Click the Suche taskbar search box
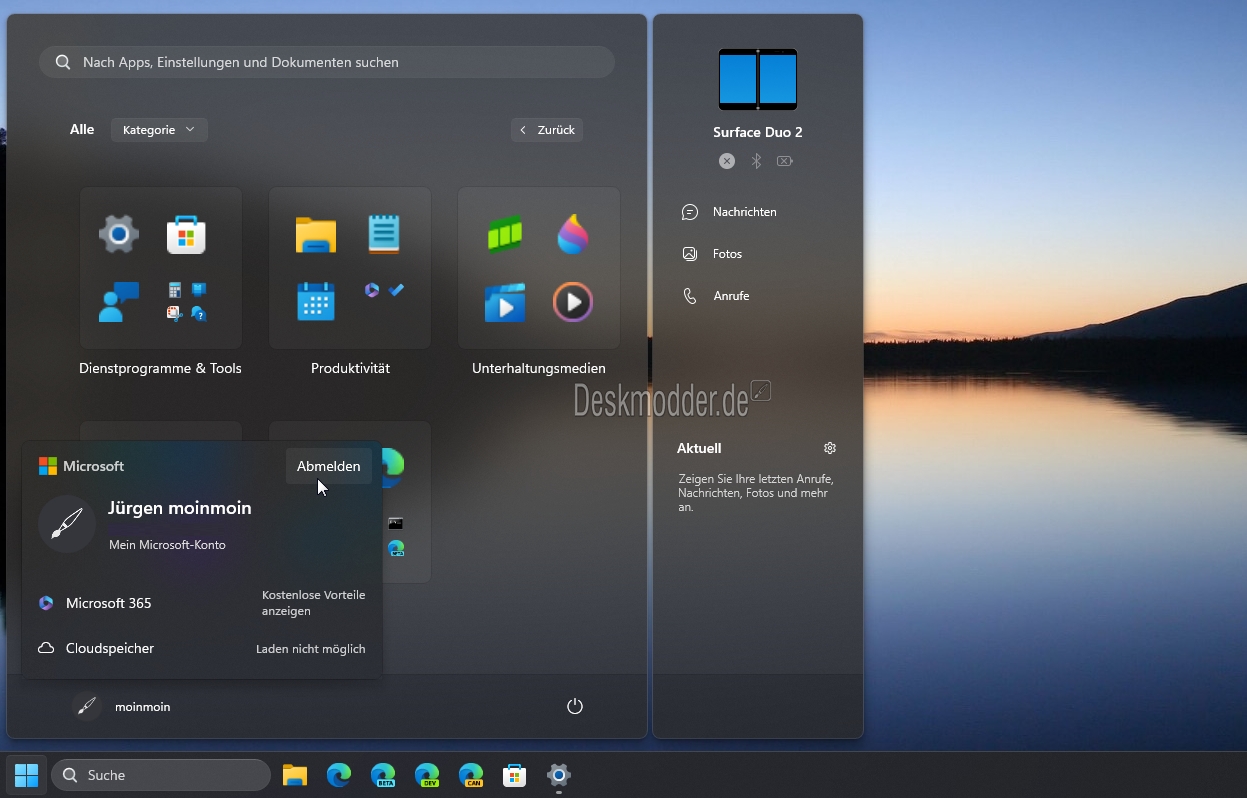Image resolution: width=1247 pixels, height=798 pixels. point(161,775)
